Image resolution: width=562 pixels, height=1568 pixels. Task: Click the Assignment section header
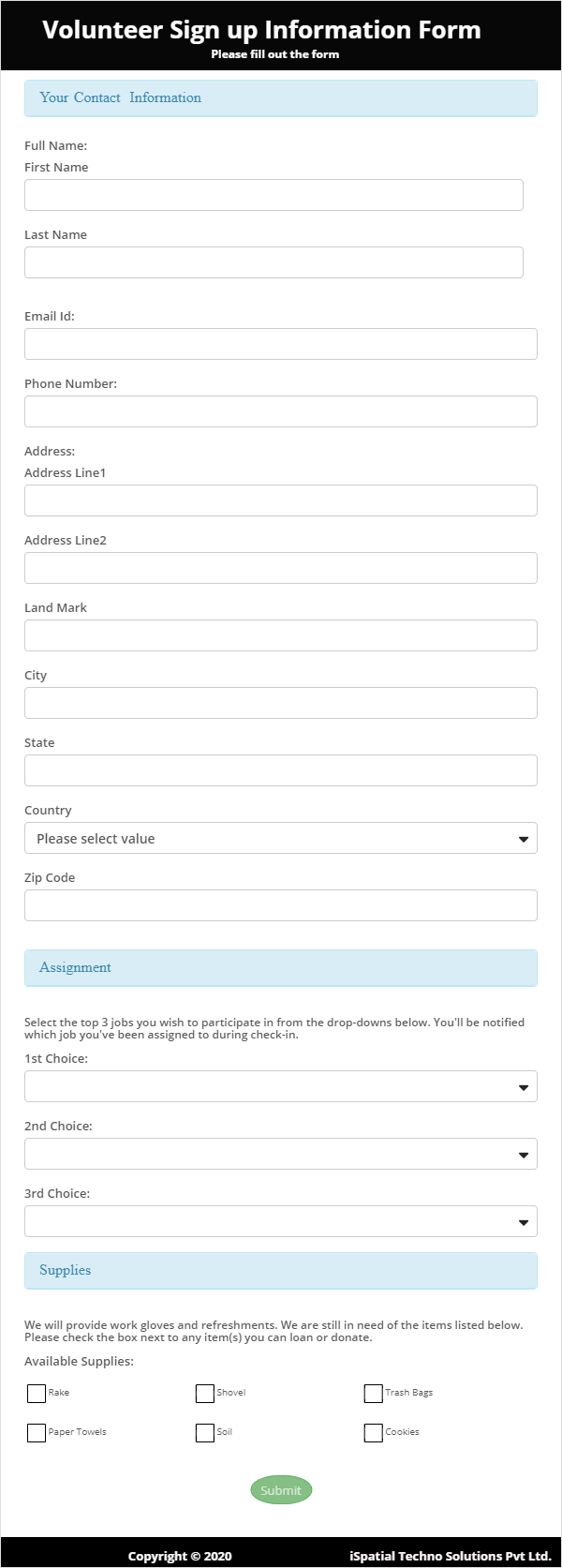pyautogui.click(x=281, y=968)
